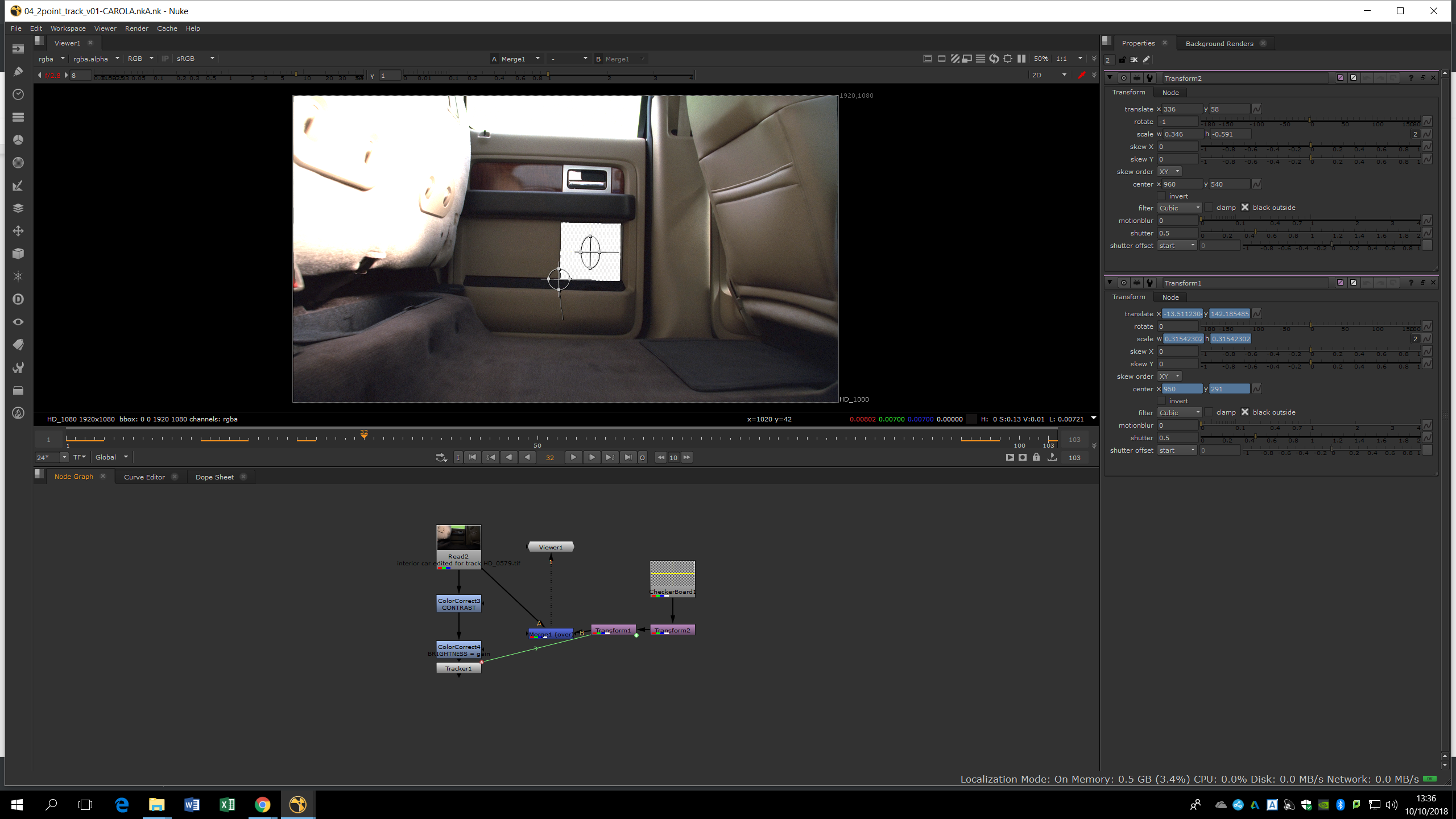The width and height of the screenshot is (1456, 819).
Task: Click the Views eye icon in toolbar
Action: (18, 322)
